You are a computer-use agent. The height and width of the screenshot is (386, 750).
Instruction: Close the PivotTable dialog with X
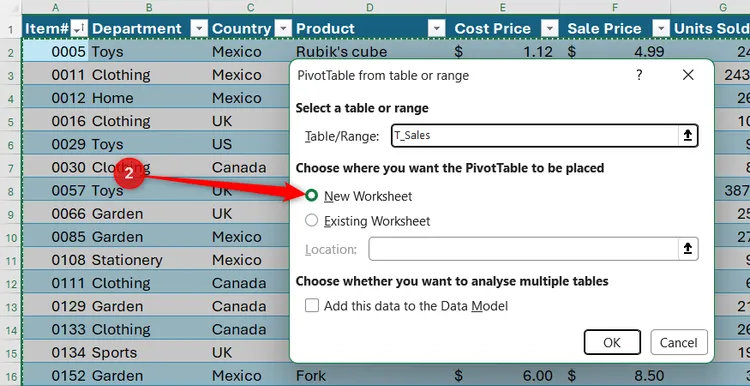[688, 75]
